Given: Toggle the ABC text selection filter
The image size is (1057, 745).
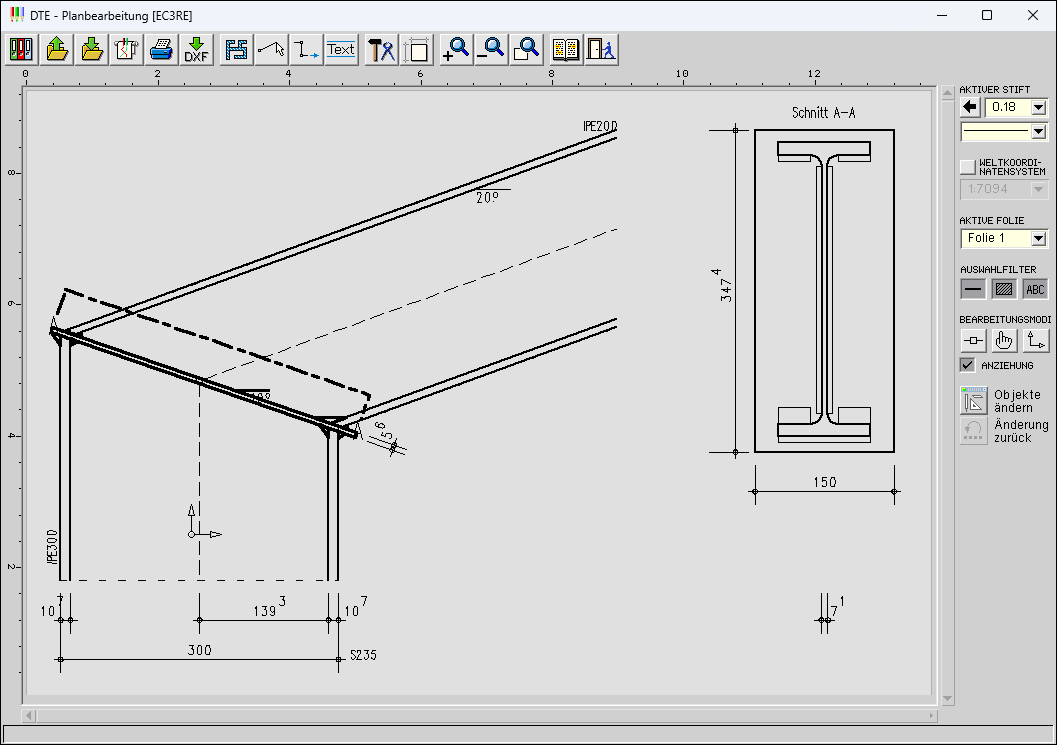Looking at the screenshot, I should pyautogui.click(x=1035, y=289).
